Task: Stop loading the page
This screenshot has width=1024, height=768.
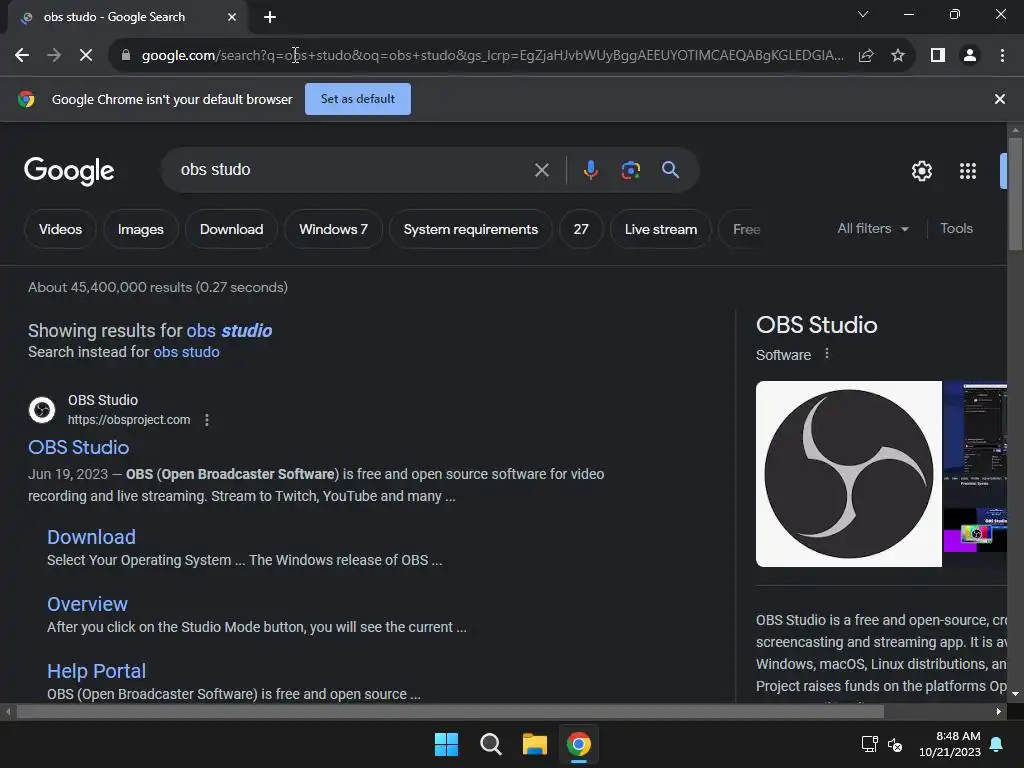Action: tap(86, 56)
